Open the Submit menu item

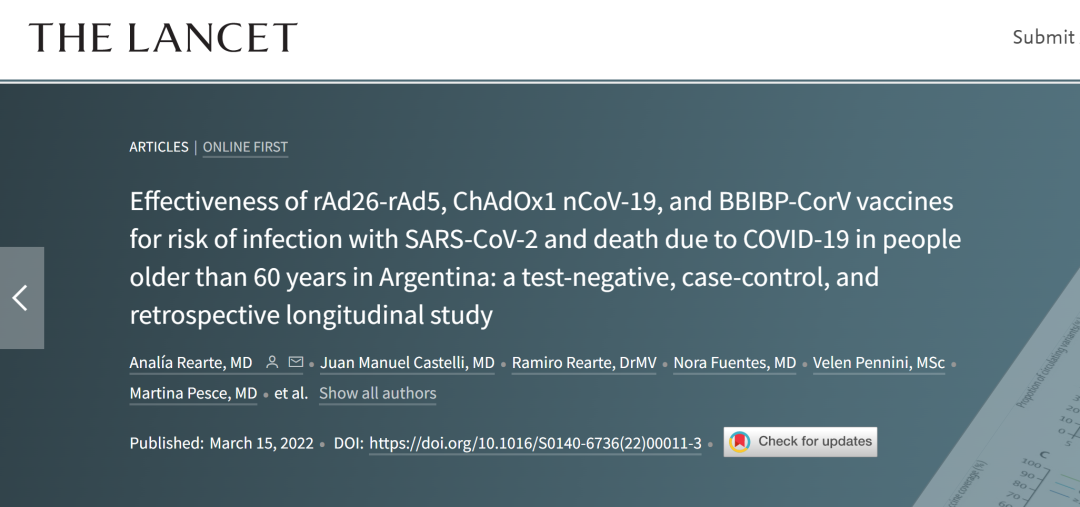pyautogui.click(x=1042, y=37)
